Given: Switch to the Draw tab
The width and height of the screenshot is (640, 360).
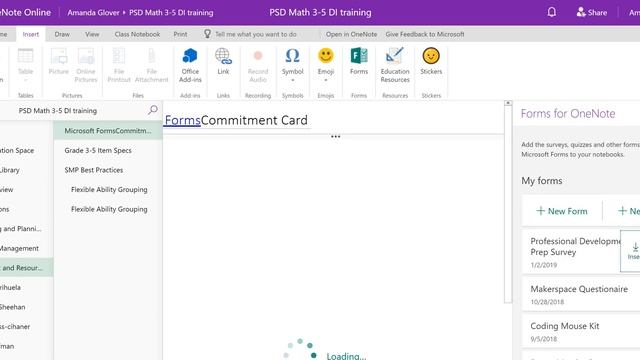Looking at the screenshot, I should (x=62, y=34).
